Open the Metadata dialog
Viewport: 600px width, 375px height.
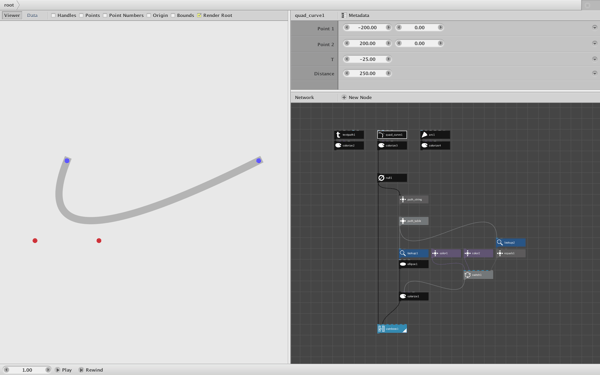359,15
